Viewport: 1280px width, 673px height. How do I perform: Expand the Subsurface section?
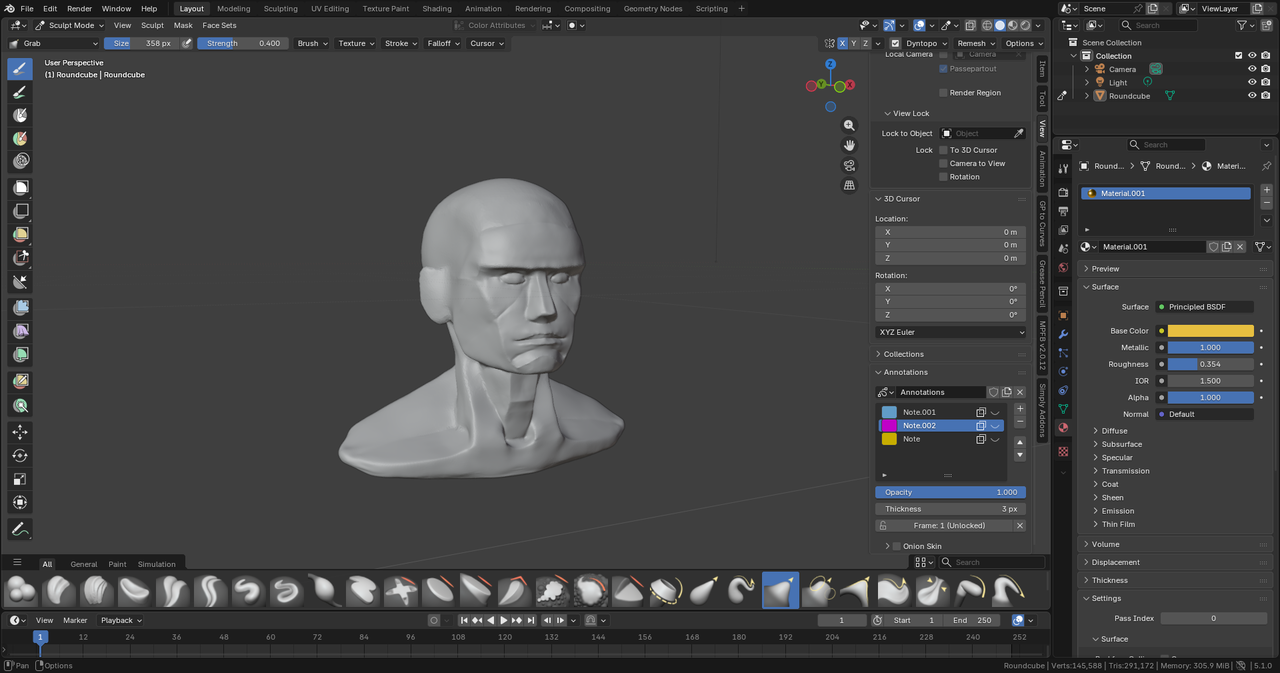click(1121, 444)
